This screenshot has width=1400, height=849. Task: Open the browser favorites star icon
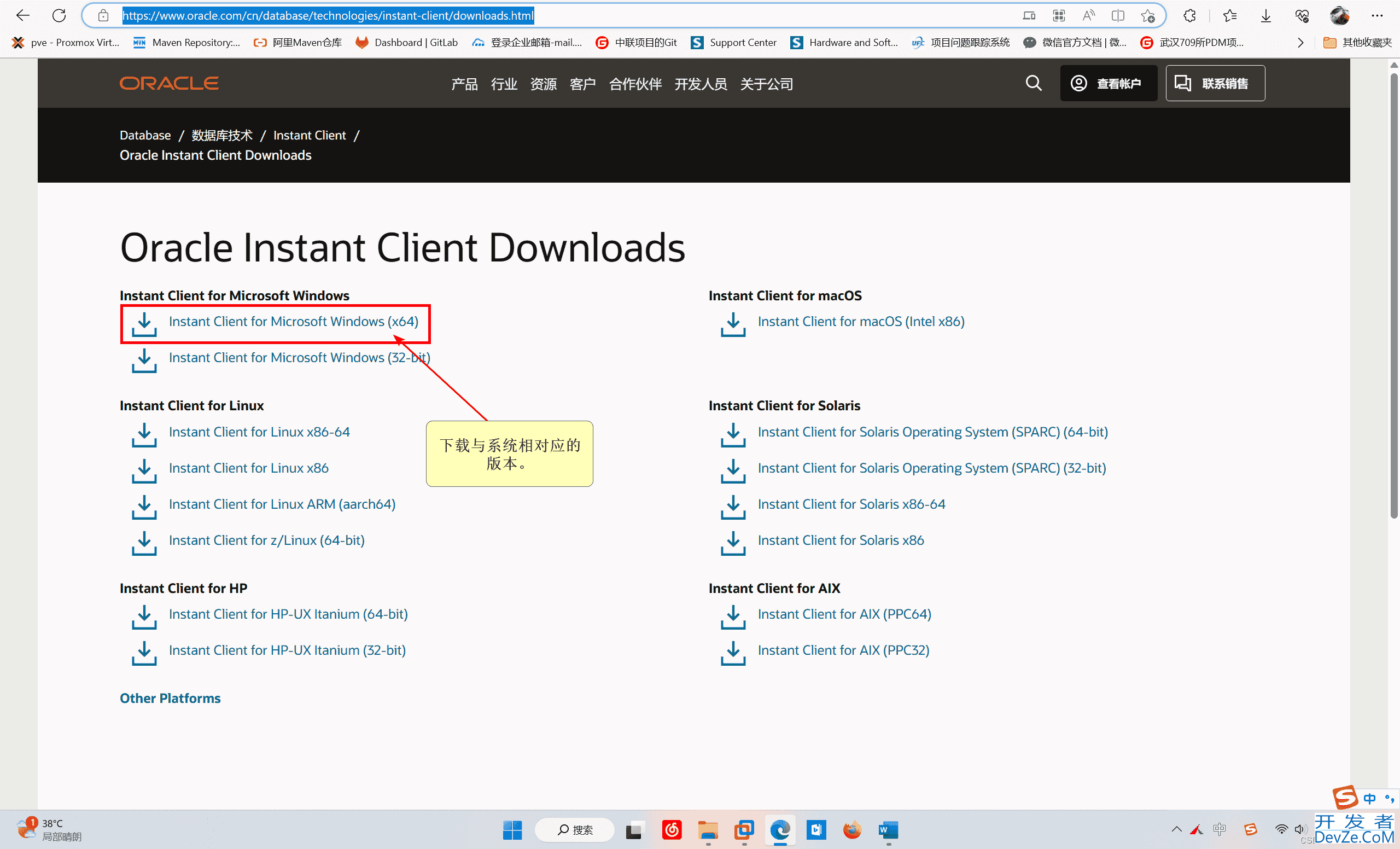click(x=1229, y=15)
